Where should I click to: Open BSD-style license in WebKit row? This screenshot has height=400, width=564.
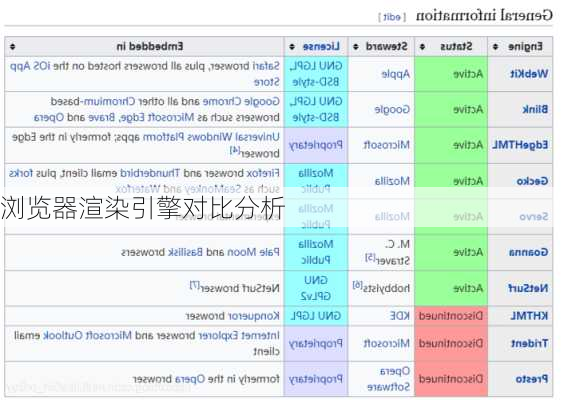click(x=316, y=82)
